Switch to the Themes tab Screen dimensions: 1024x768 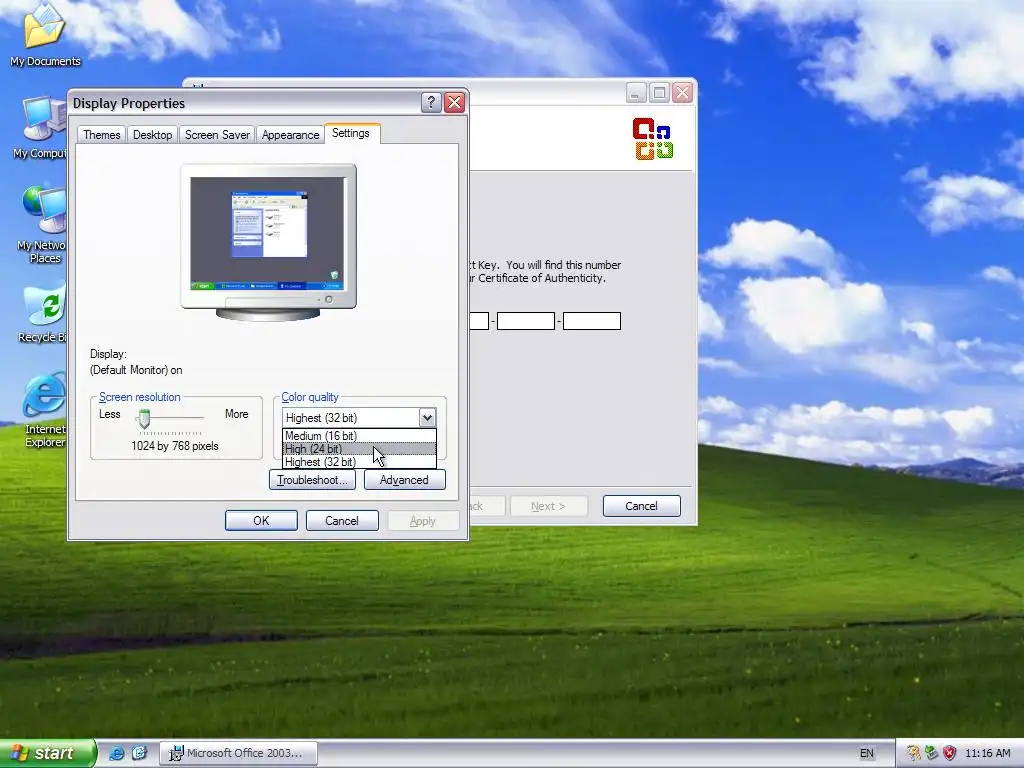[102, 135]
